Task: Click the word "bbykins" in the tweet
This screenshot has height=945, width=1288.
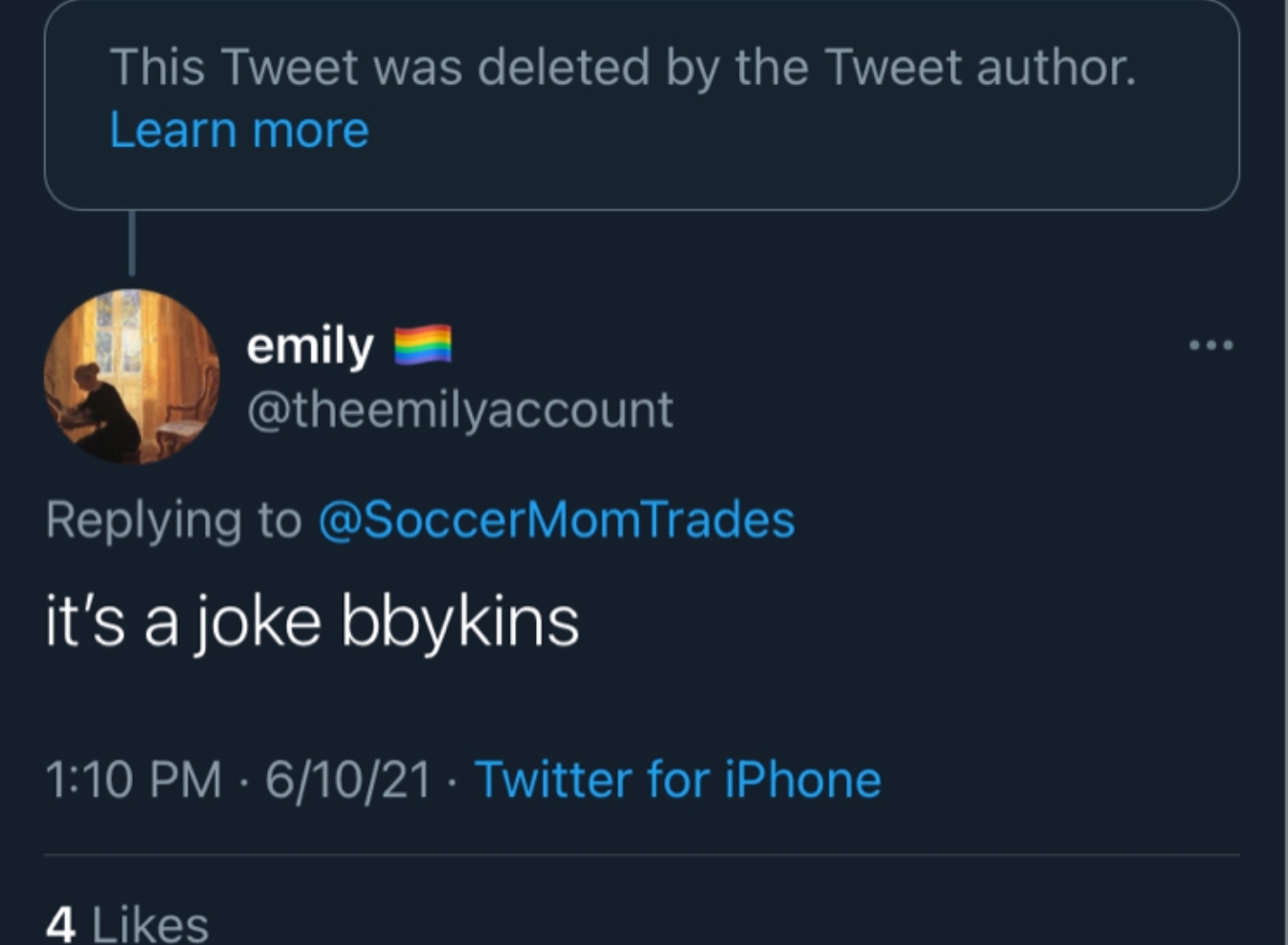Action: 460,622
